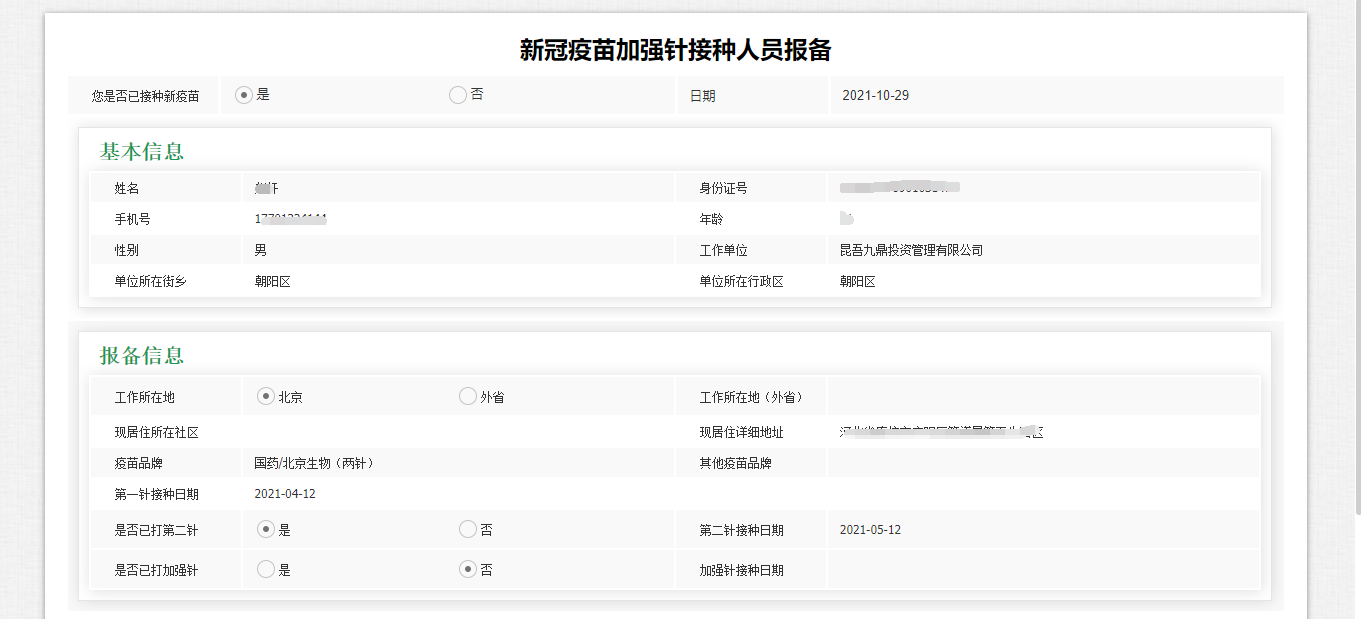The image size is (1361, 619).
Task: Click the 现居住详细地址 field value
Action: [941, 432]
